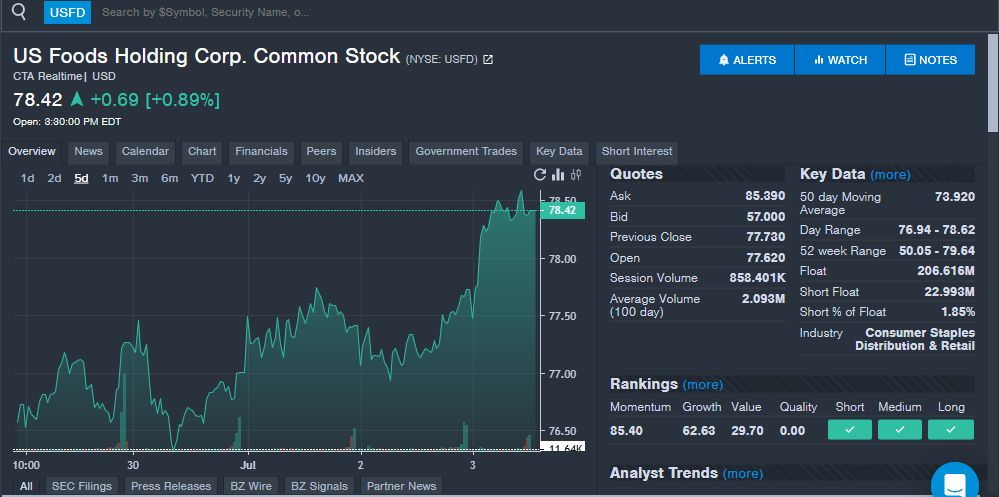Click the Industry Consumer Staples text

[x=915, y=340]
